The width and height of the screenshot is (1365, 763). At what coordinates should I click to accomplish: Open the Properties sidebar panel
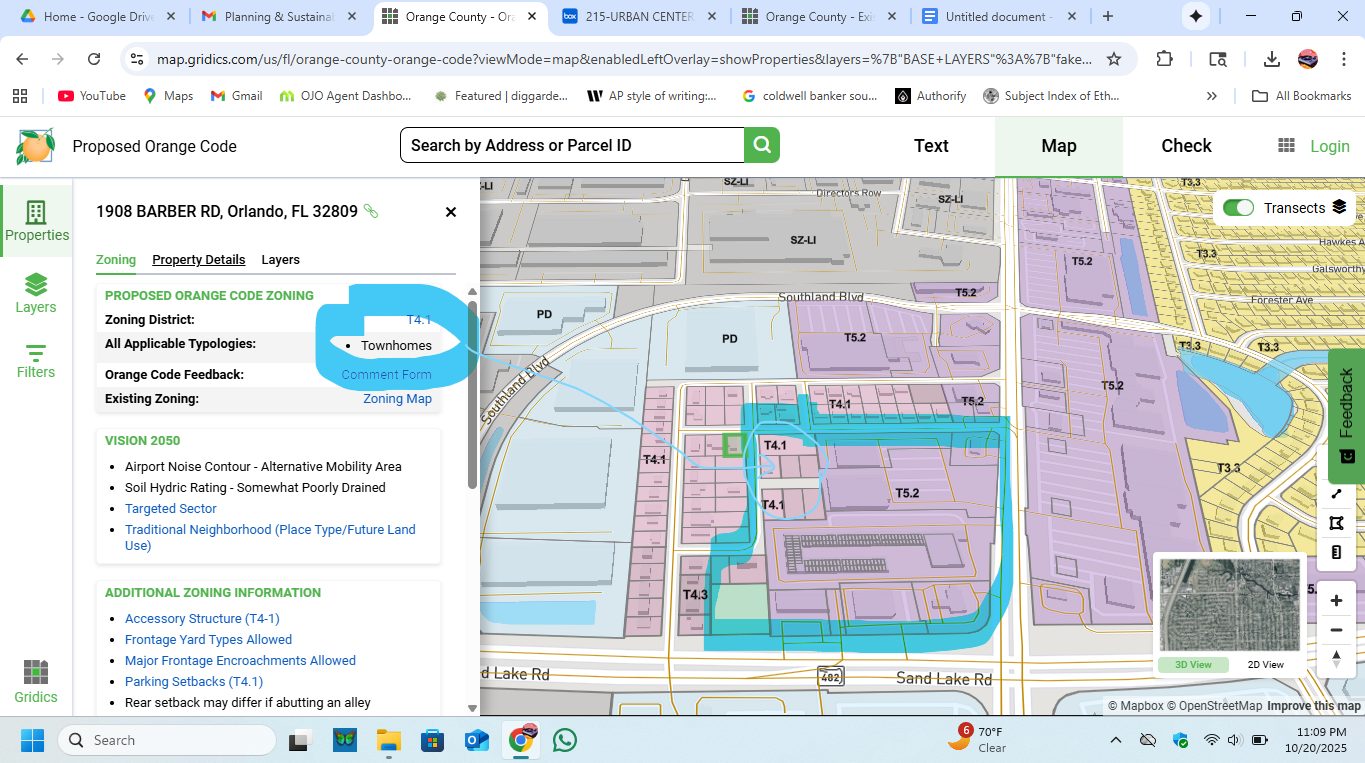click(36, 220)
